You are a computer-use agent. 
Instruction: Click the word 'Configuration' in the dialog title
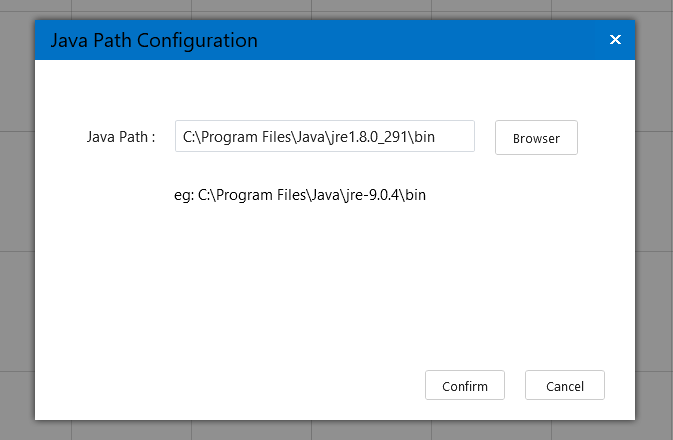[x=197, y=40]
